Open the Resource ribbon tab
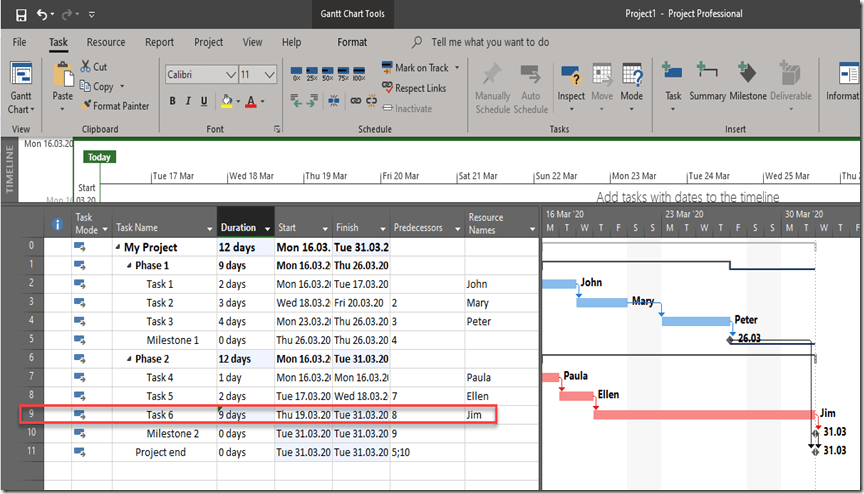This screenshot has width=864, height=494. point(105,42)
